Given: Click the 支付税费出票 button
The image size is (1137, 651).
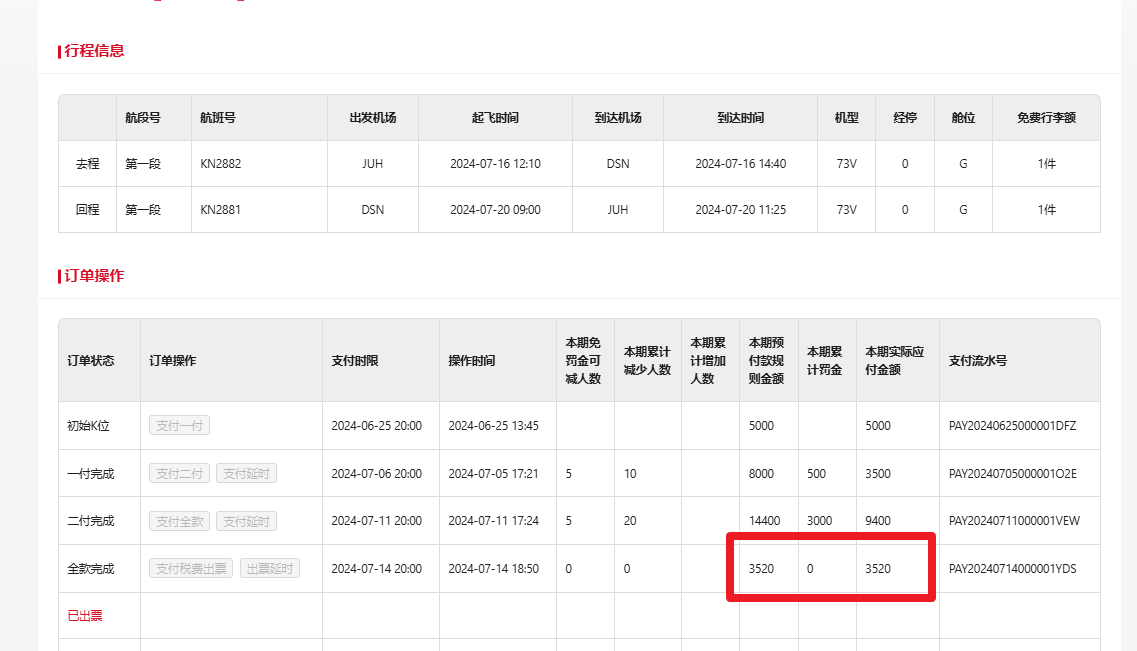Looking at the screenshot, I should coord(191,569).
